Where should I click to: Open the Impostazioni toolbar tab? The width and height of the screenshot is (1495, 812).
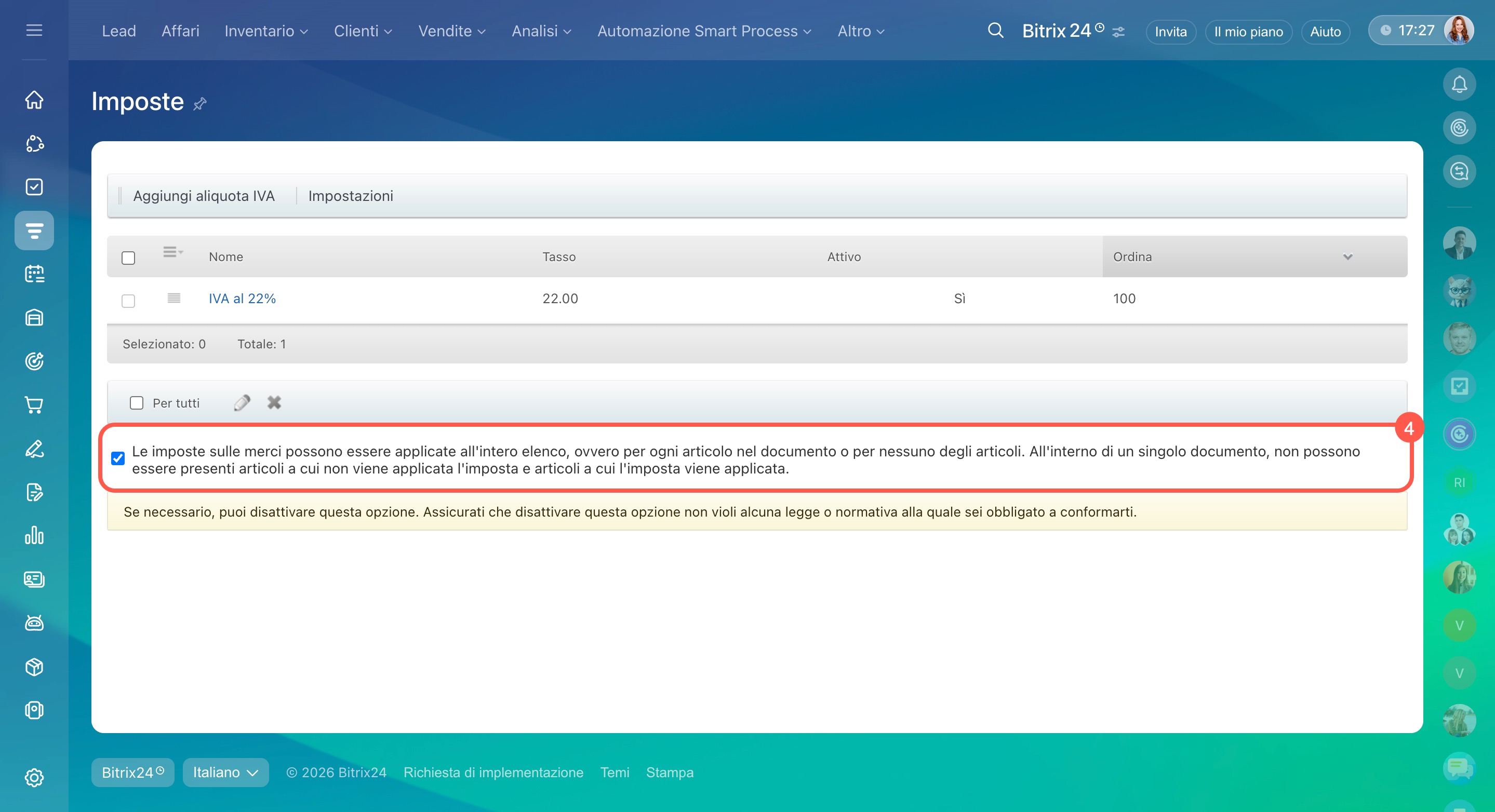point(351,196)
